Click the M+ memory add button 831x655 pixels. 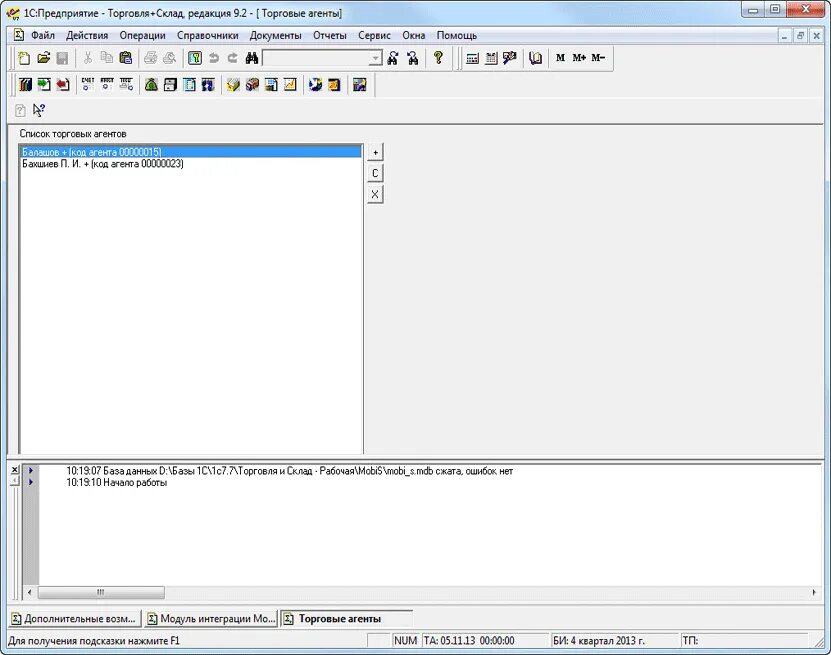579,58
